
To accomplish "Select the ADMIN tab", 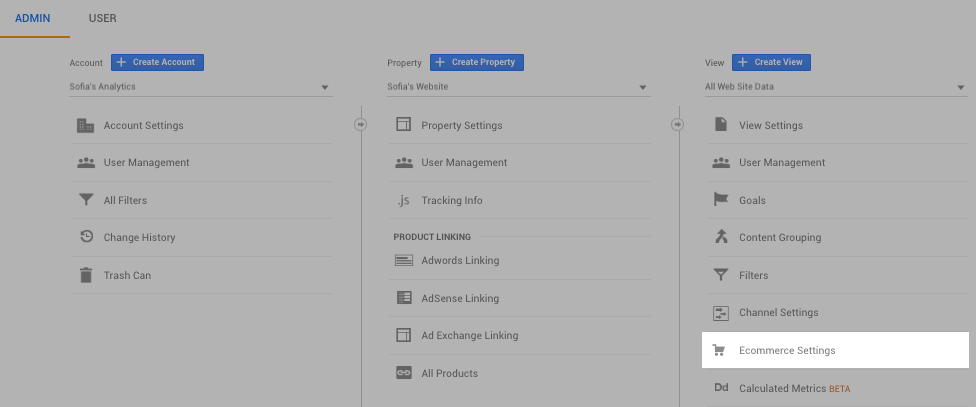I will (34, 18).
